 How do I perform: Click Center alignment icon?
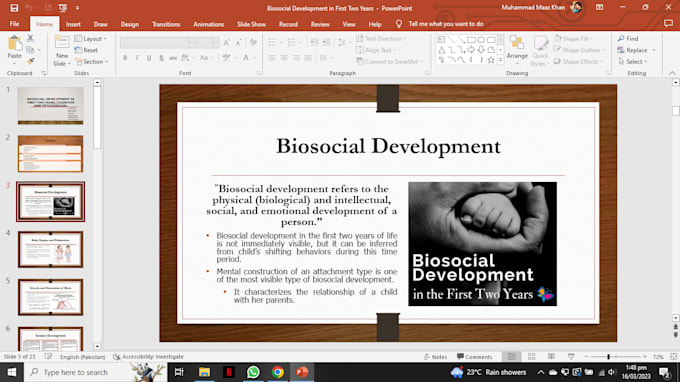[x=284, y=58]
